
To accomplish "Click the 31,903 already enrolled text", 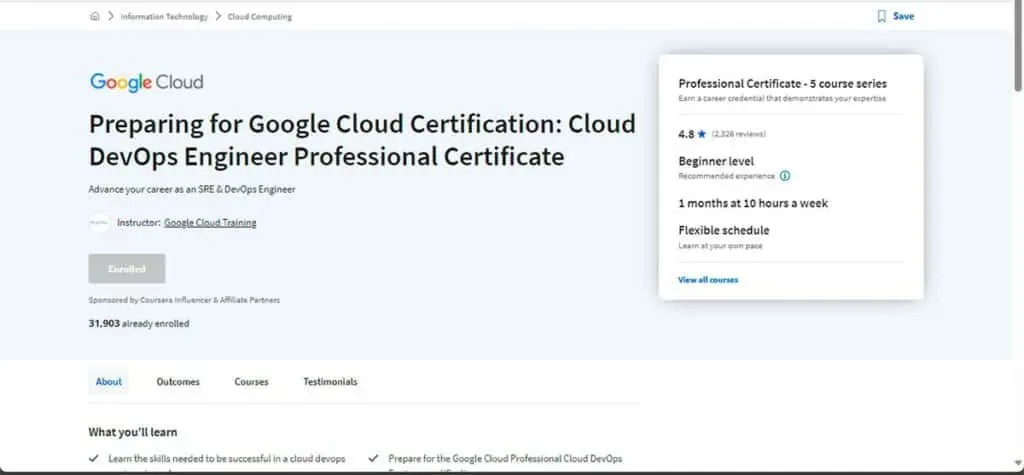I will (x=139, y=323).
